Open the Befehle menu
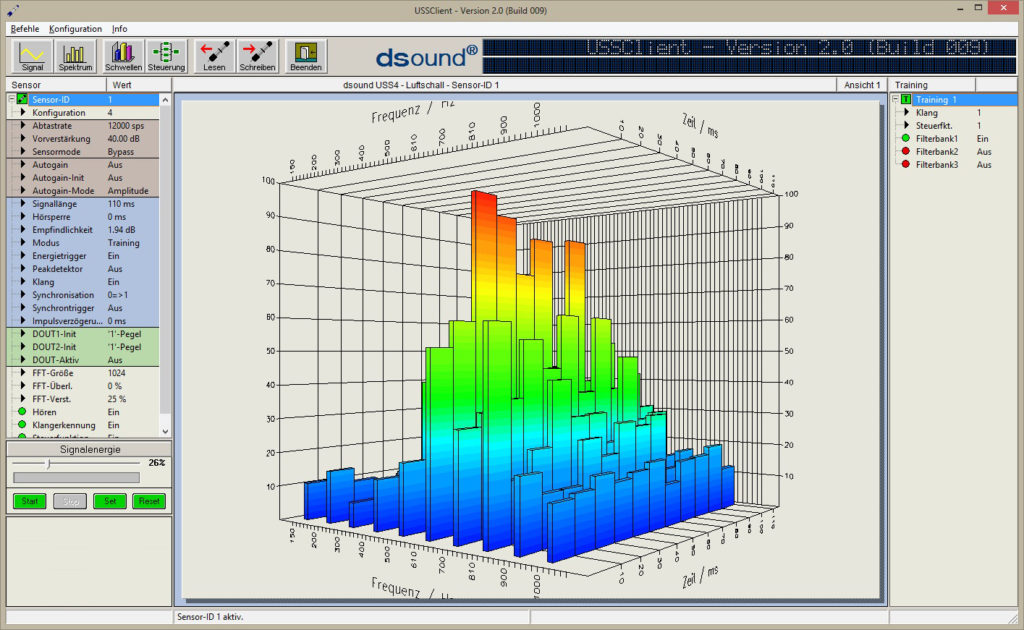The height and width of the screenshot is (630, 1024). (25, 29)
